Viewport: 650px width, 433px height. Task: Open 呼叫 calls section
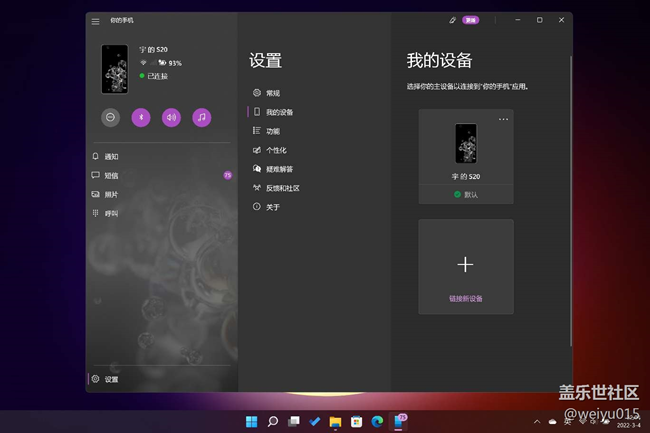tap(111, 213)
